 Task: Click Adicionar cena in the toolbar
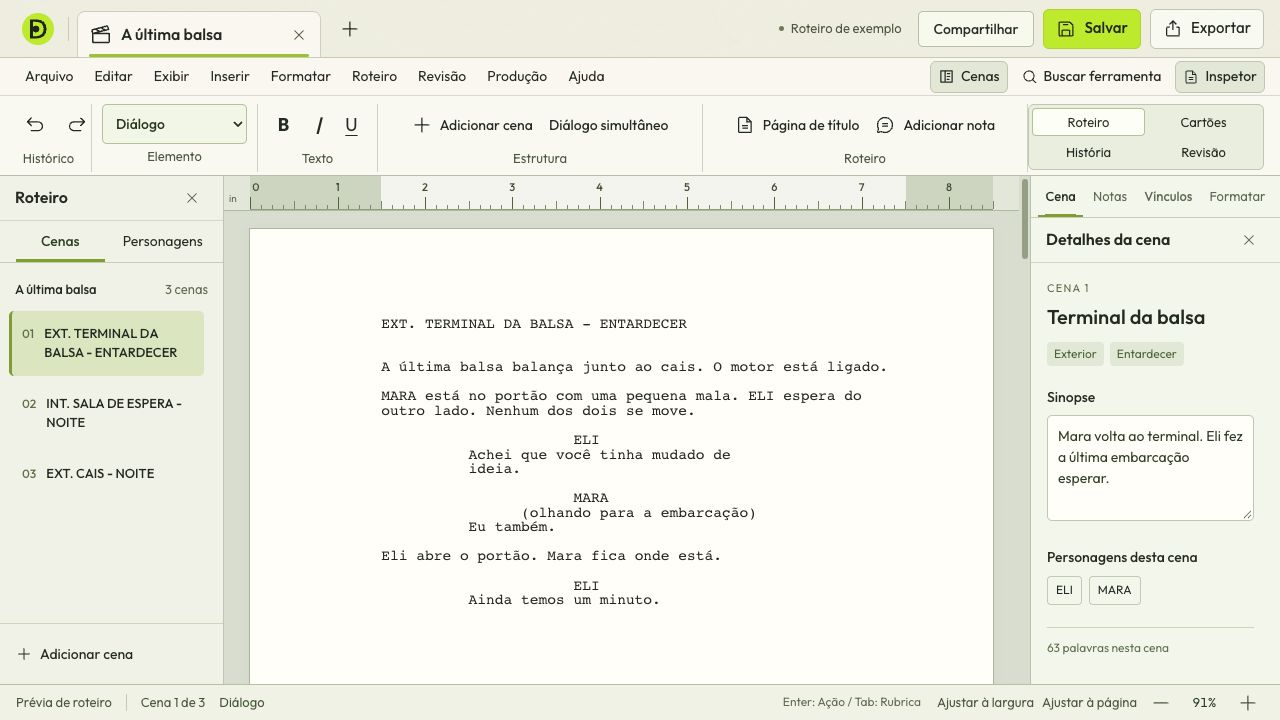tap(473, 125)
